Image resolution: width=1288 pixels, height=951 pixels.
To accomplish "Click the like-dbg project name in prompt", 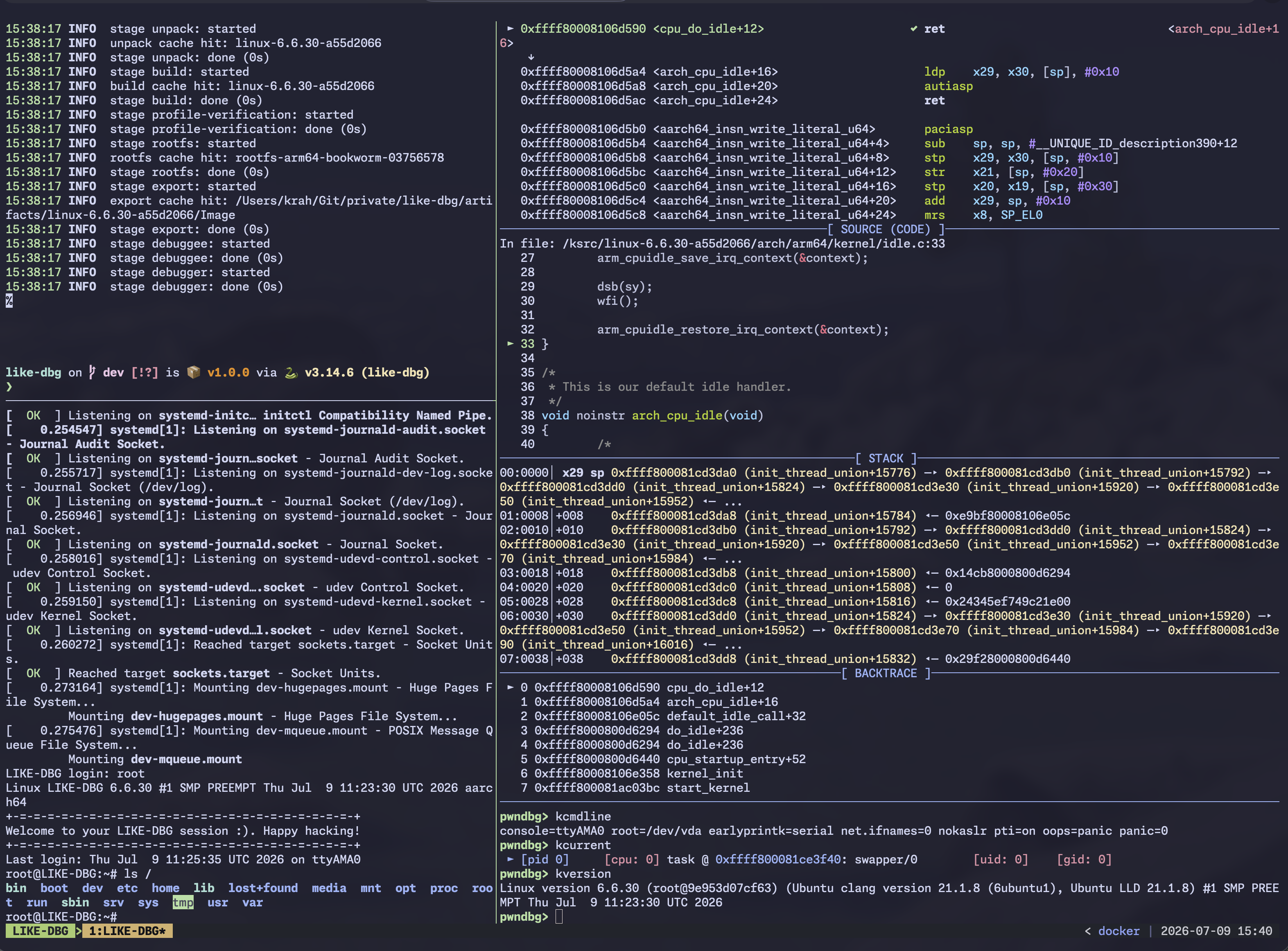I will (34, 372).
